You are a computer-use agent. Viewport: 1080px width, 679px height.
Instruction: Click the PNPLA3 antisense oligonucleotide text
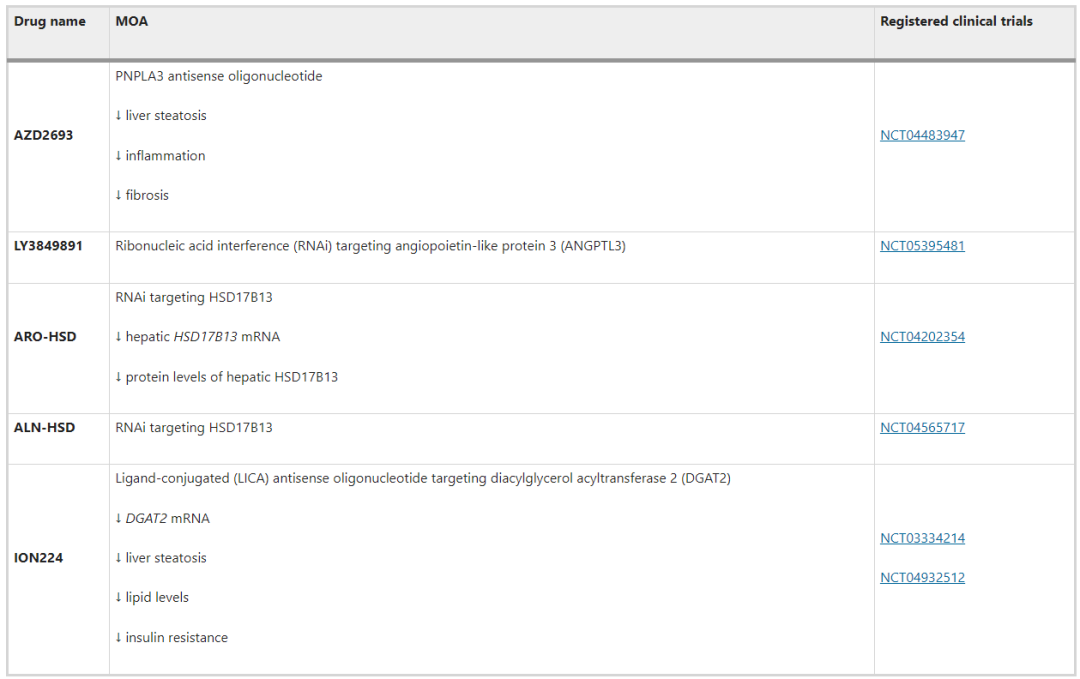tap(218, 76)
